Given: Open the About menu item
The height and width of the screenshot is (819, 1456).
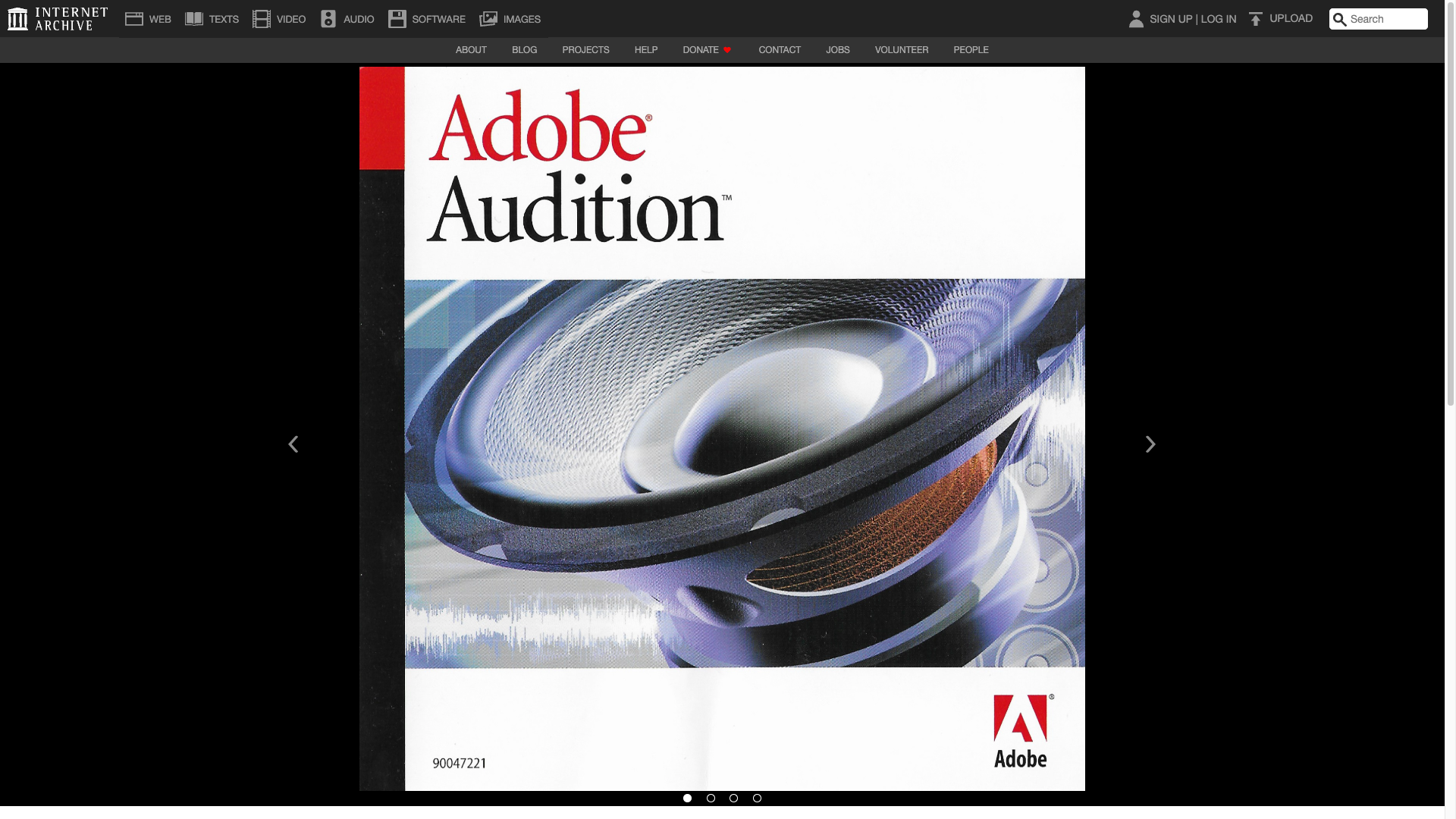Looking at the screenshot, I should (471, 50).
